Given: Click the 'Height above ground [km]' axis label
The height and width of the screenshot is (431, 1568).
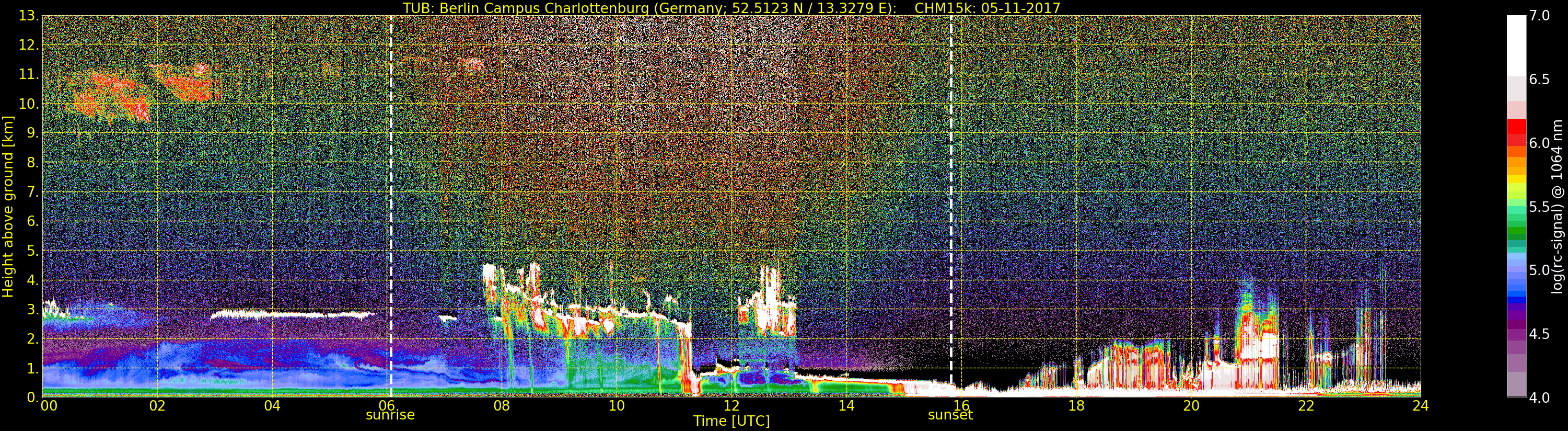Looking at the screenshot, I should point(8,207).
